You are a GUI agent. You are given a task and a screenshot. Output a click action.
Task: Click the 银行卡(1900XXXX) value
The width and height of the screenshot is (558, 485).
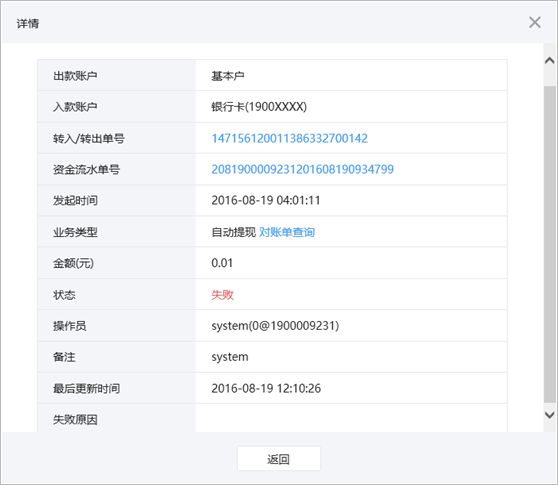(x=259, y=107)
